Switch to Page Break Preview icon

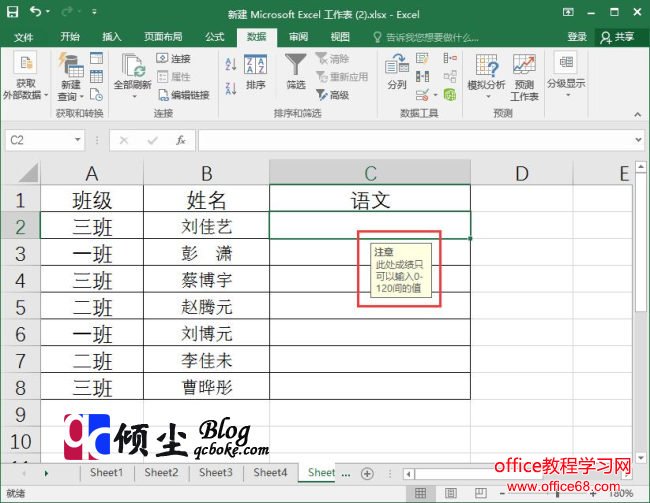480,493
